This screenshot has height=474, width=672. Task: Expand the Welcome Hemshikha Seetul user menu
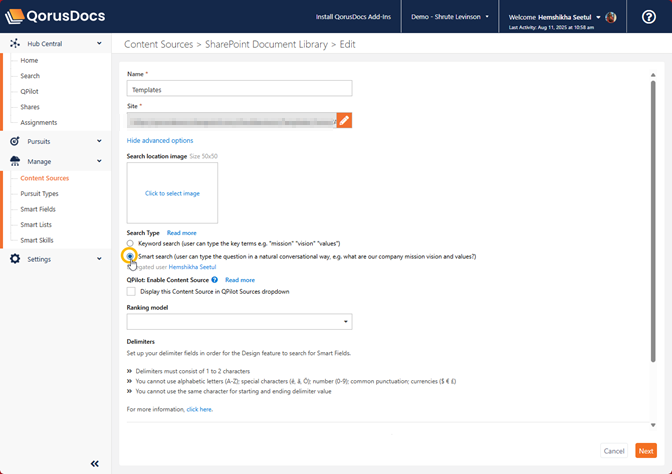point(561,17)
